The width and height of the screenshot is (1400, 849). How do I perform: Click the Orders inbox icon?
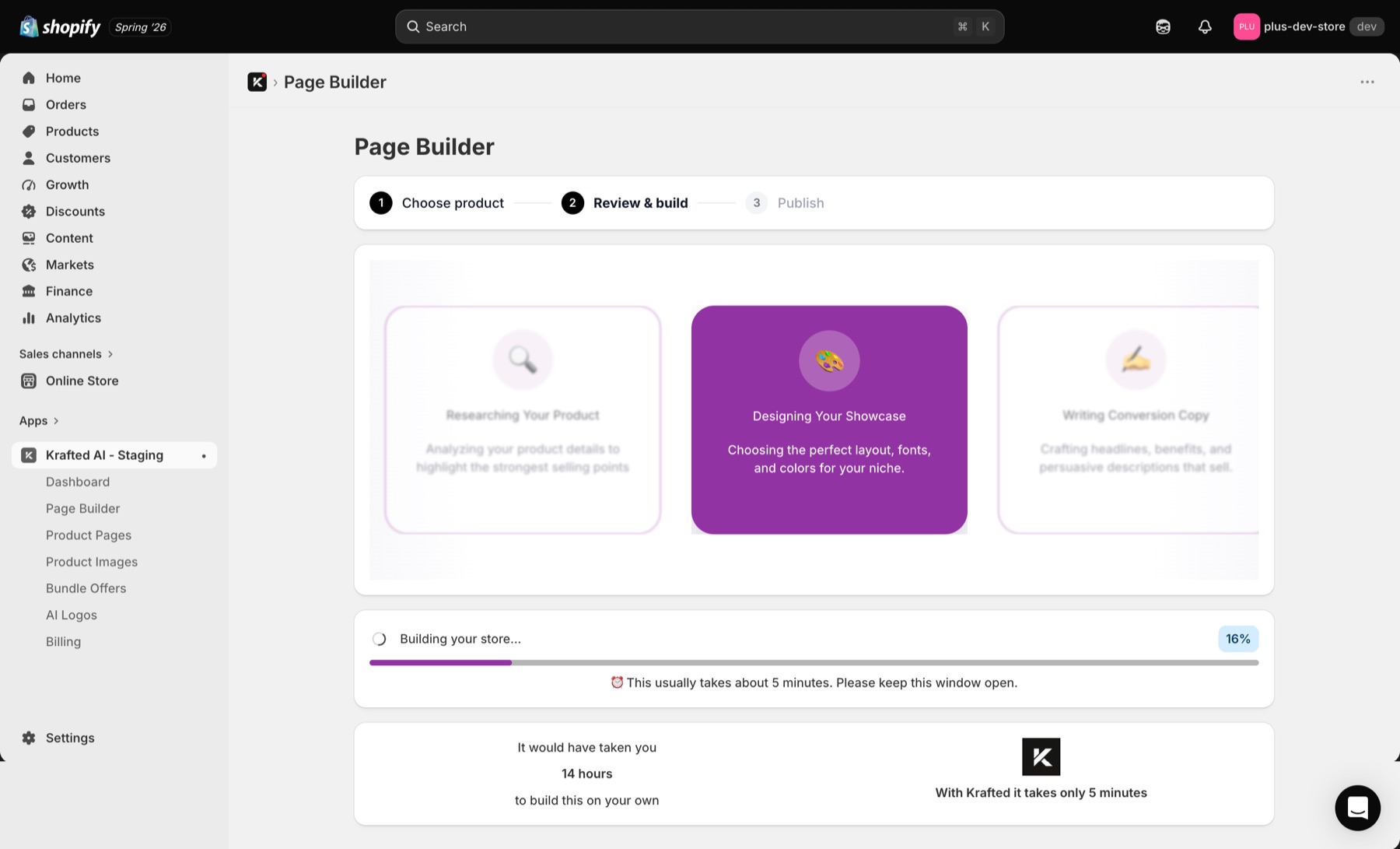29,104
